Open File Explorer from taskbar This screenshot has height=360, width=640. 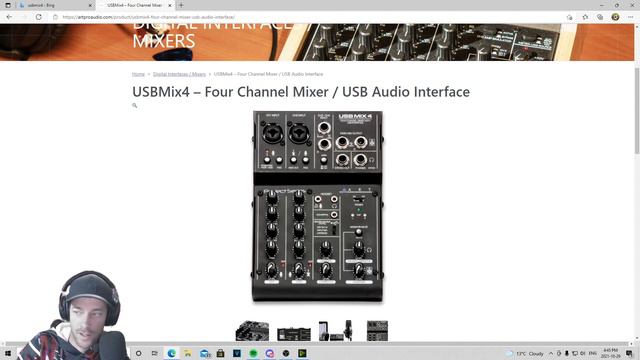[x=188, y=353]
